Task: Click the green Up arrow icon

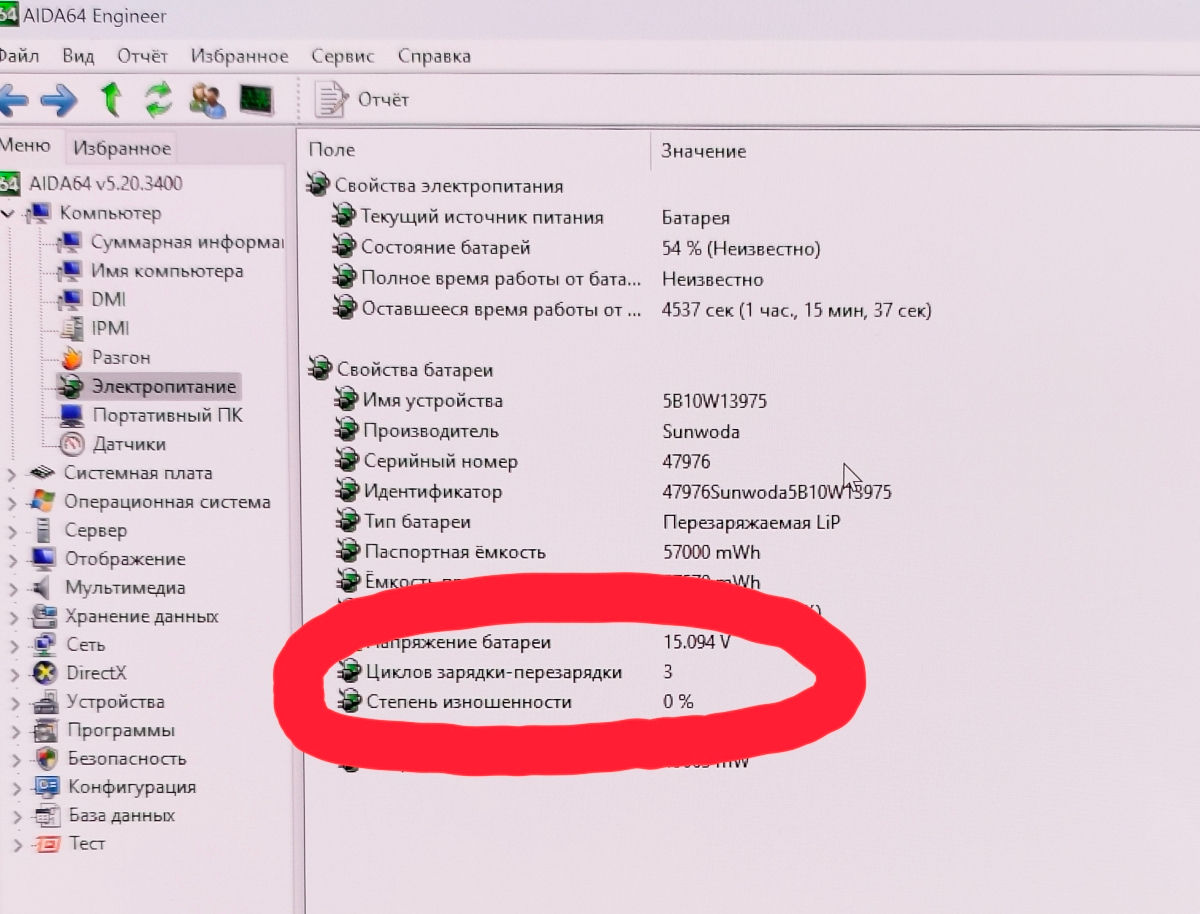Action: (x=111, y=99)
